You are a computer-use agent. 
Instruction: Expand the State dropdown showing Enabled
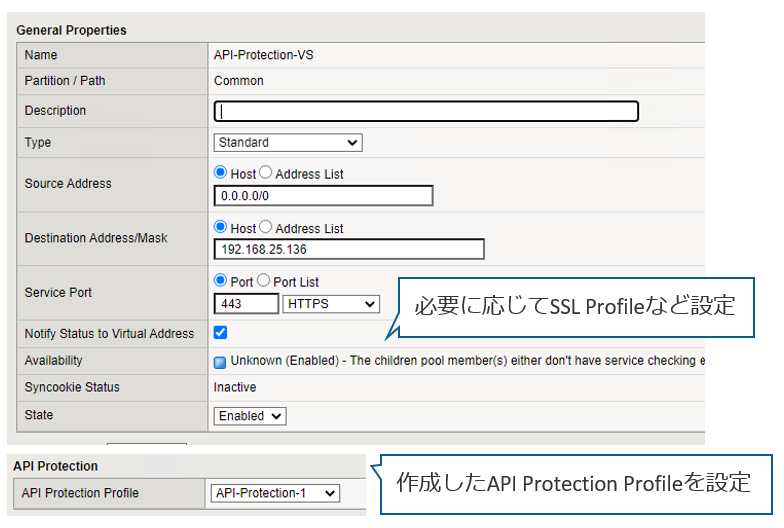point(250,416)
